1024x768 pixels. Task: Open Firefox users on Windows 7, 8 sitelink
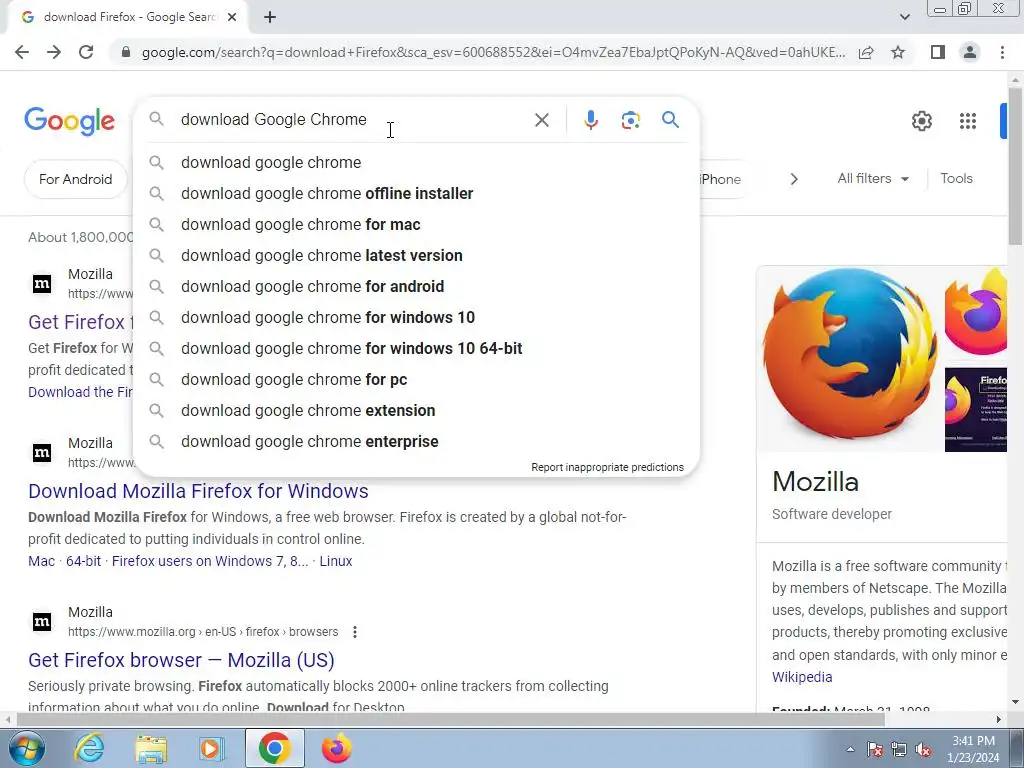pos(210,561)
